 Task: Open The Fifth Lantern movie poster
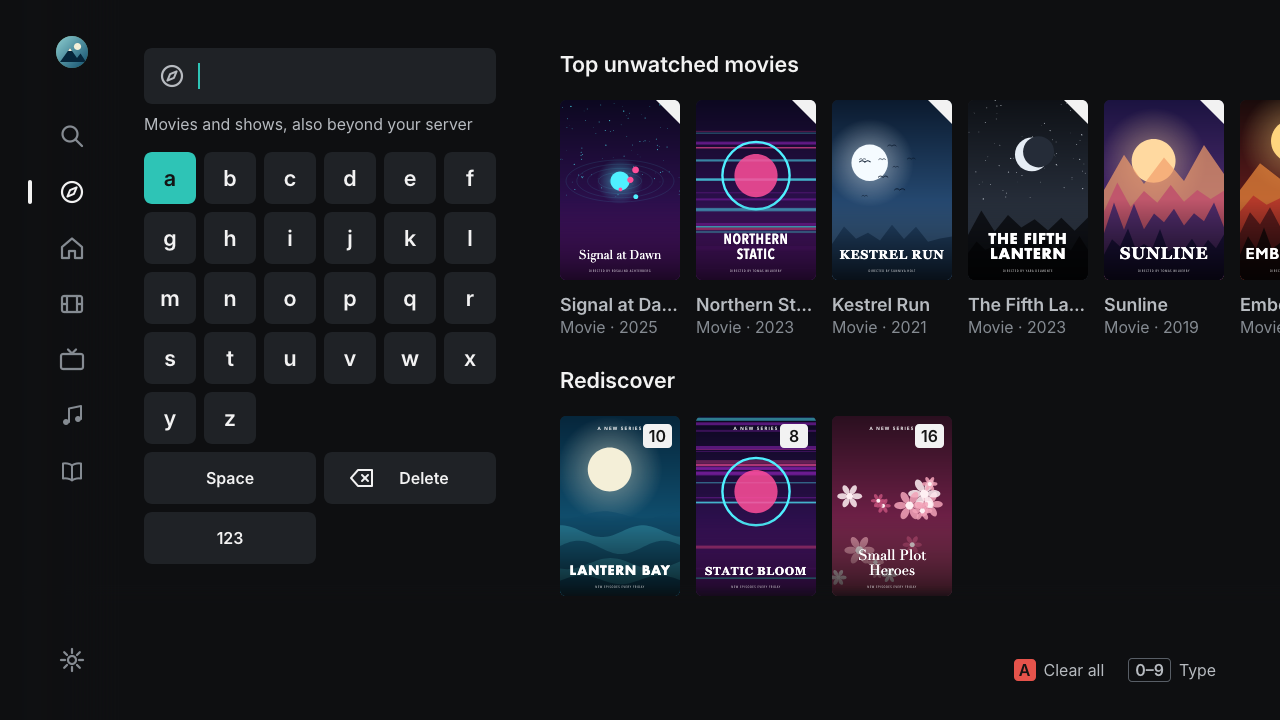pyautogui.click(x=1028, y=190)
